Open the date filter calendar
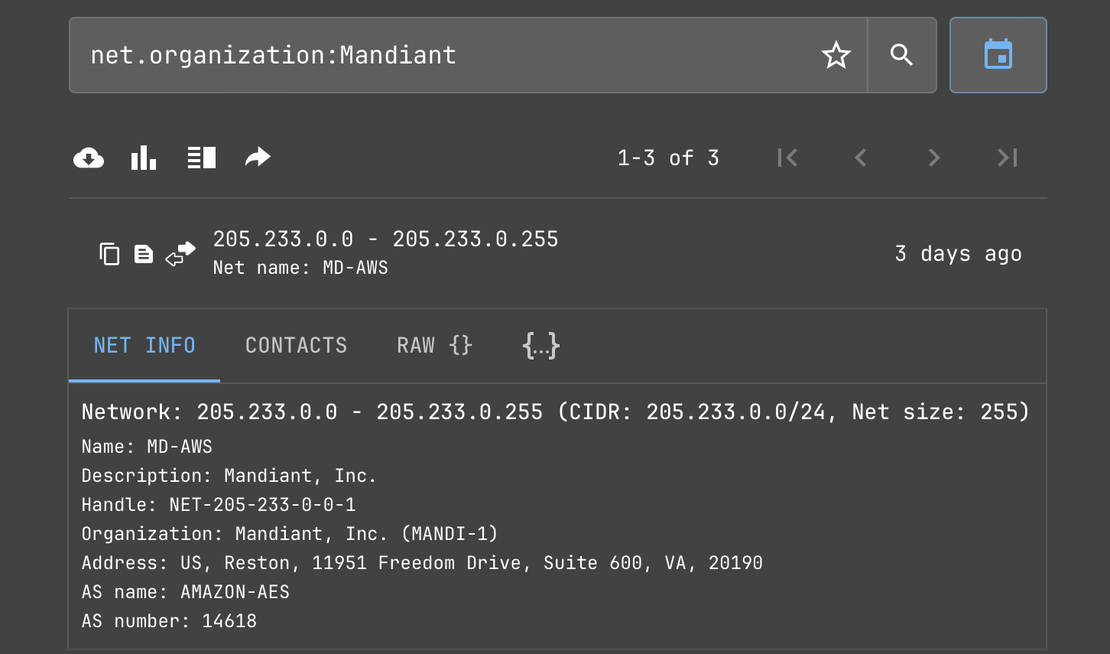 click(997, 55)
